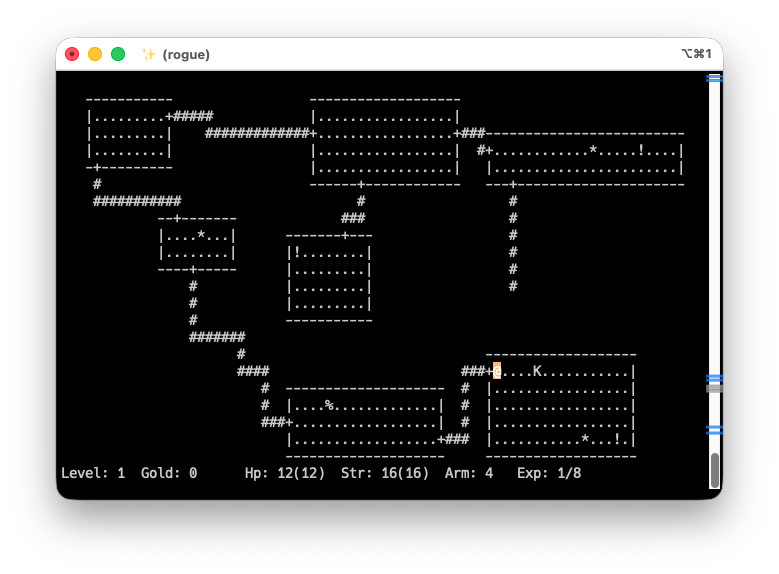The height and width of the screenshot is (574, 779).
Task: Click the ! potion in the middle room
Action: (x=297, y=252)
